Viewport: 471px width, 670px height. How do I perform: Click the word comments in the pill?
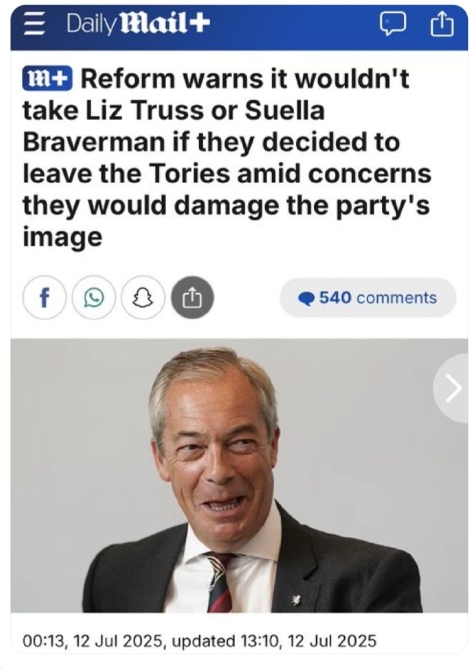[396, 298]
